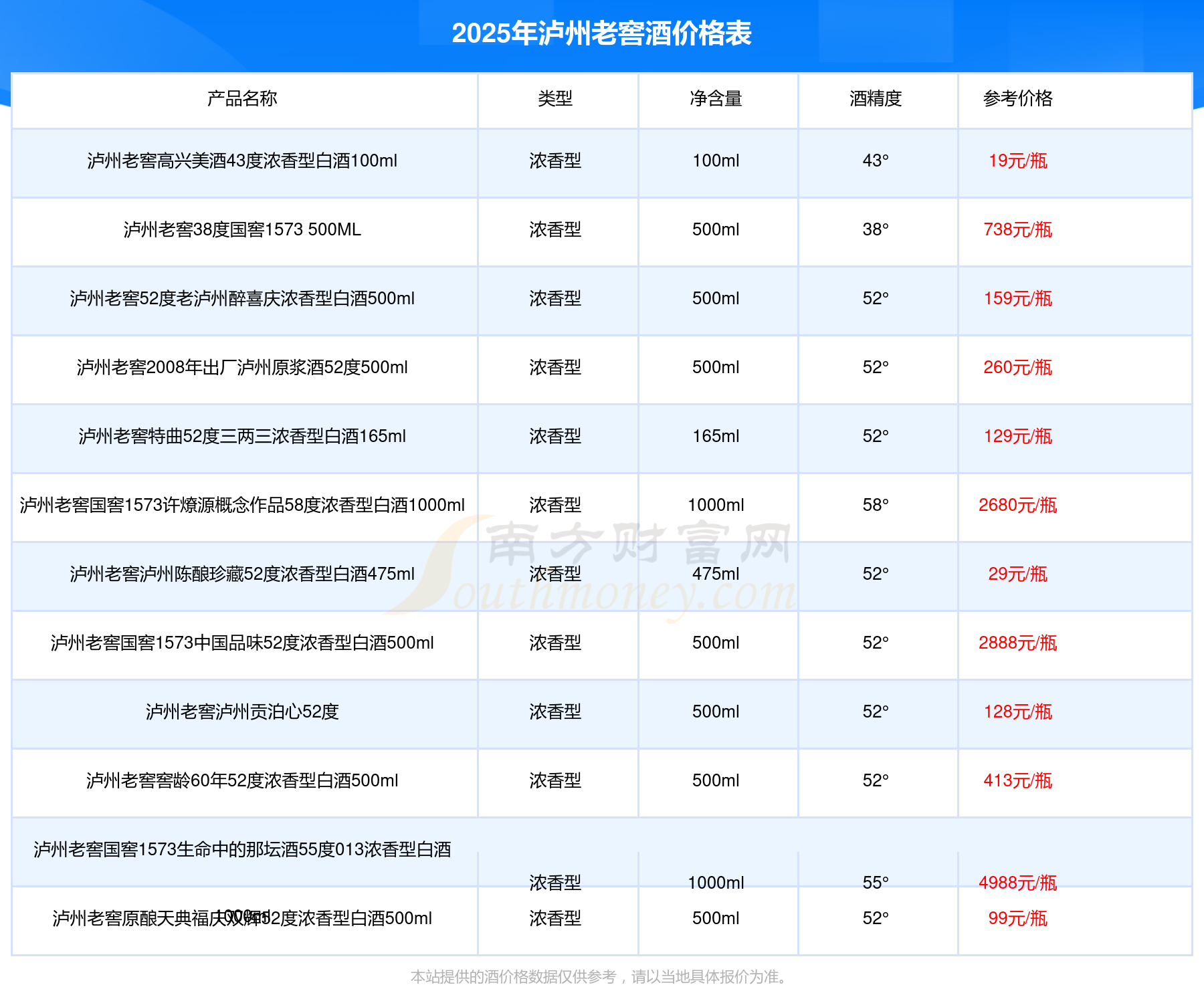Click the price "413元/瓶"
The height and width of the screenshot is (987, 1204).
click(x=1017, y=780)
